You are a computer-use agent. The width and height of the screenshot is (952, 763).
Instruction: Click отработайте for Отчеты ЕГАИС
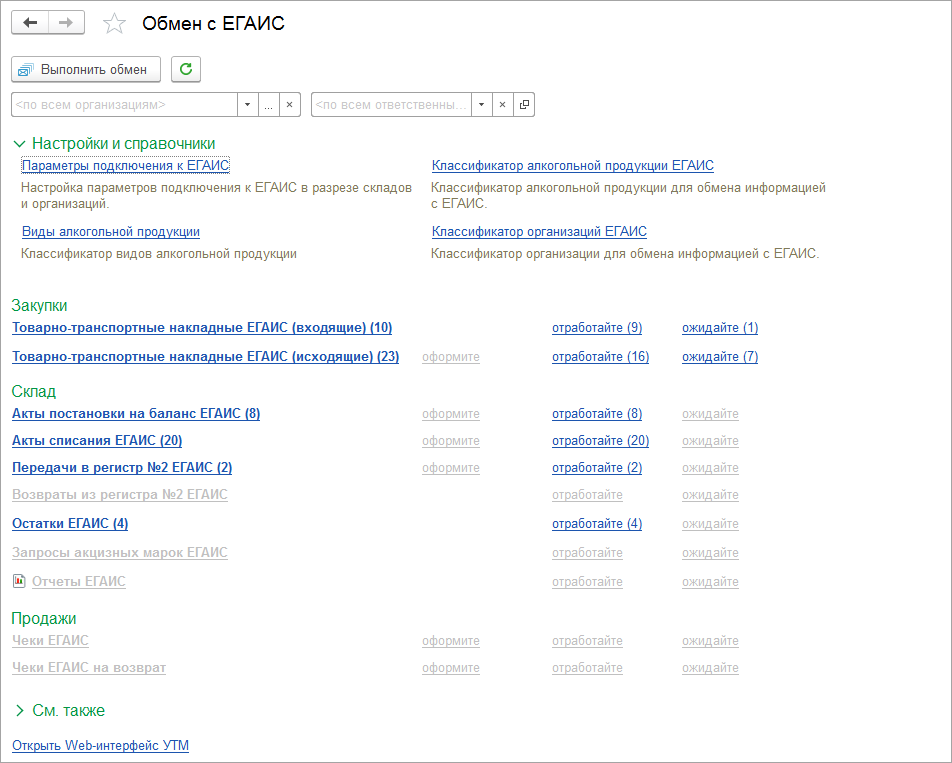point(587,582)
